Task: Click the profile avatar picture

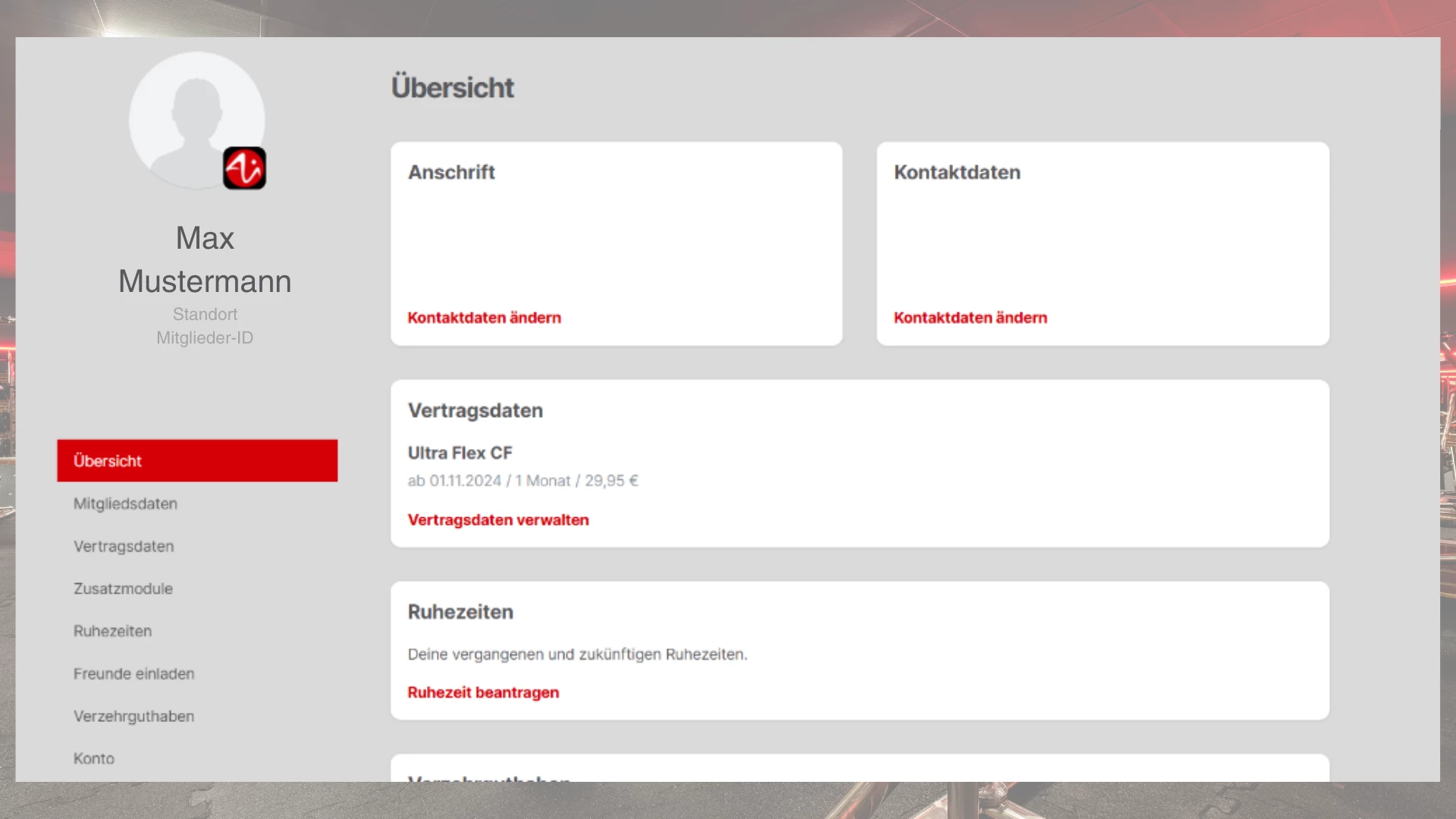Action: click(190, 114)
